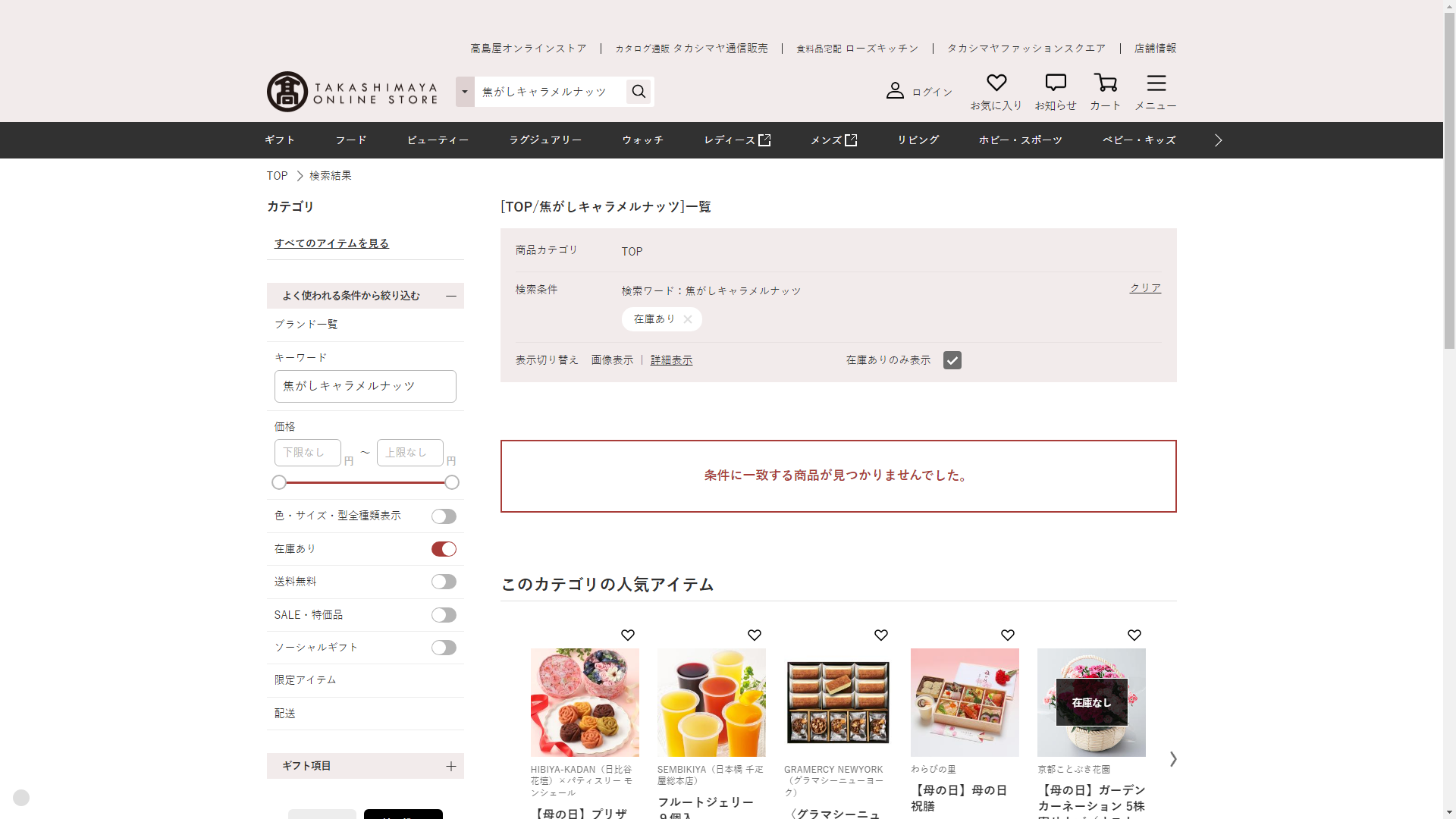Open the shopping cart icon
Viewport: 1456px width, 819px height.
[1105, 83]
